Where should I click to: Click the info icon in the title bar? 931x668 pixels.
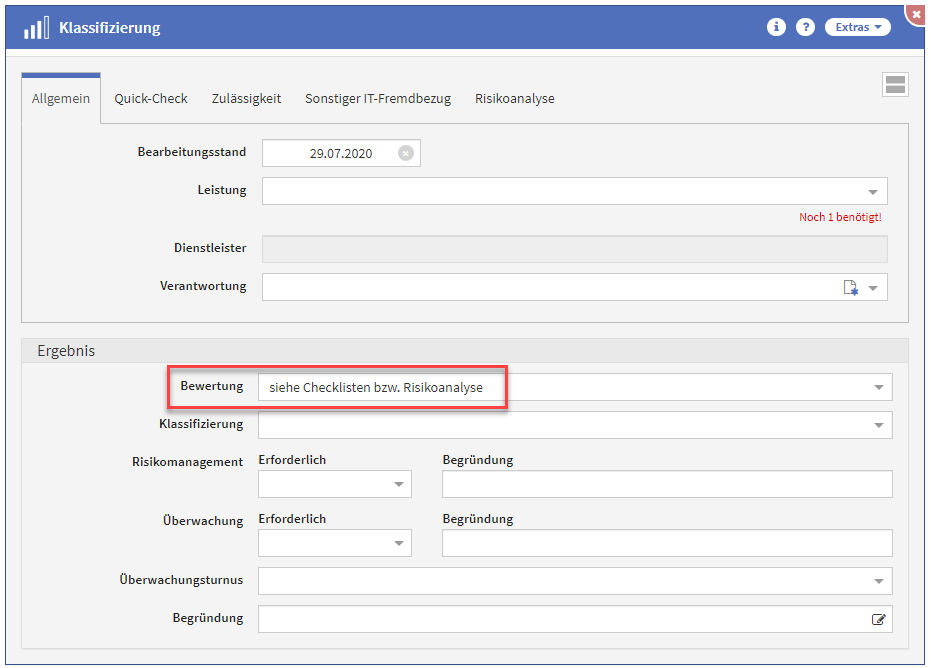click(x=776, y=27)
